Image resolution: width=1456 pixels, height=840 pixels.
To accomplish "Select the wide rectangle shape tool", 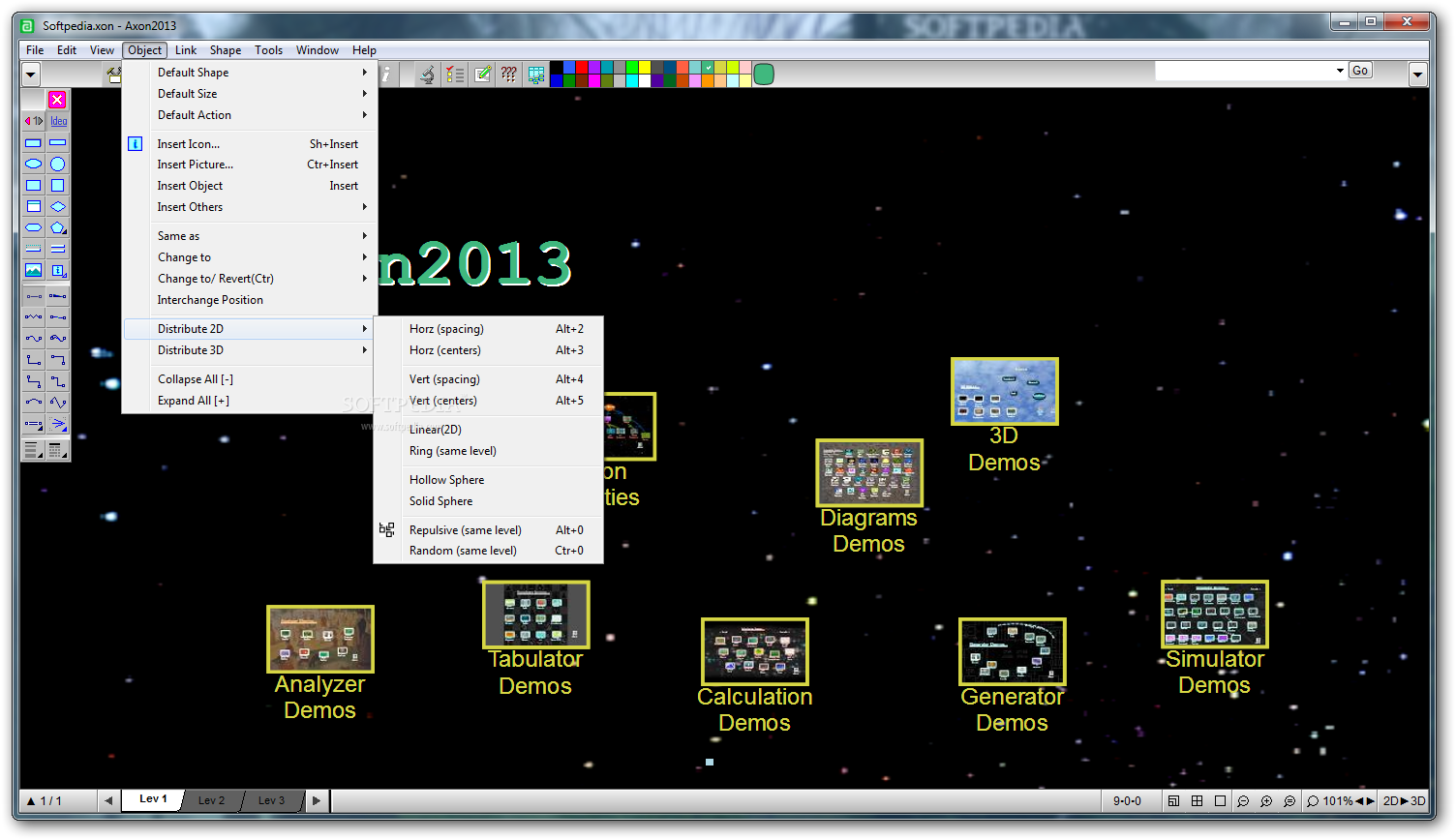I will coord(58,142).
